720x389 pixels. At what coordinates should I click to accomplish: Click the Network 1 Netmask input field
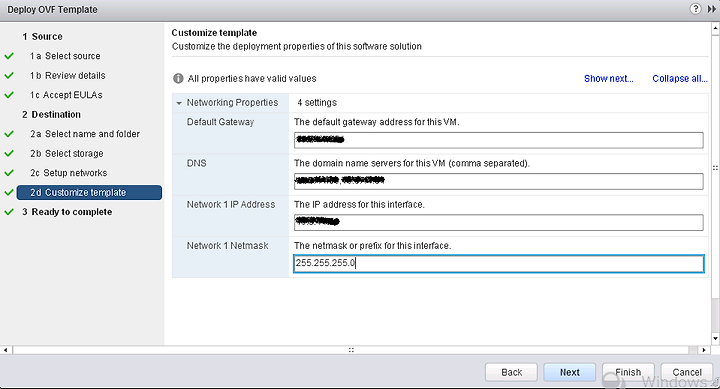click(498, 263)
